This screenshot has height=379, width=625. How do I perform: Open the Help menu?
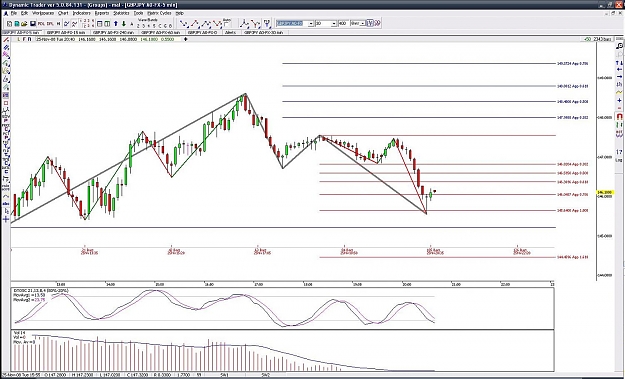tap(179, 13)
